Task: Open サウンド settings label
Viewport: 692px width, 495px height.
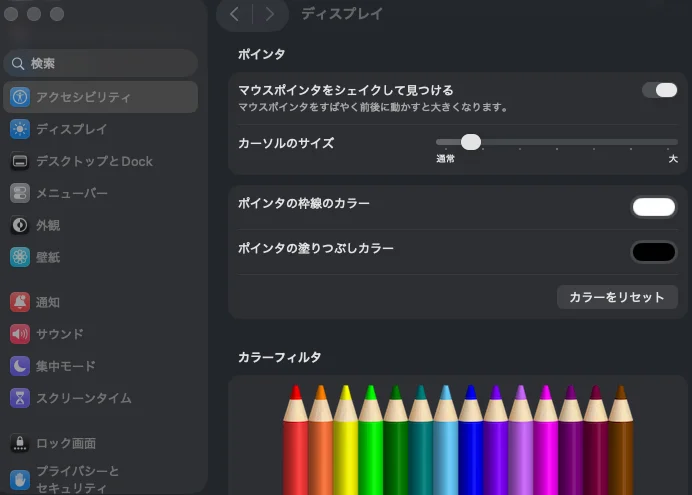Action: pos(60,334)
